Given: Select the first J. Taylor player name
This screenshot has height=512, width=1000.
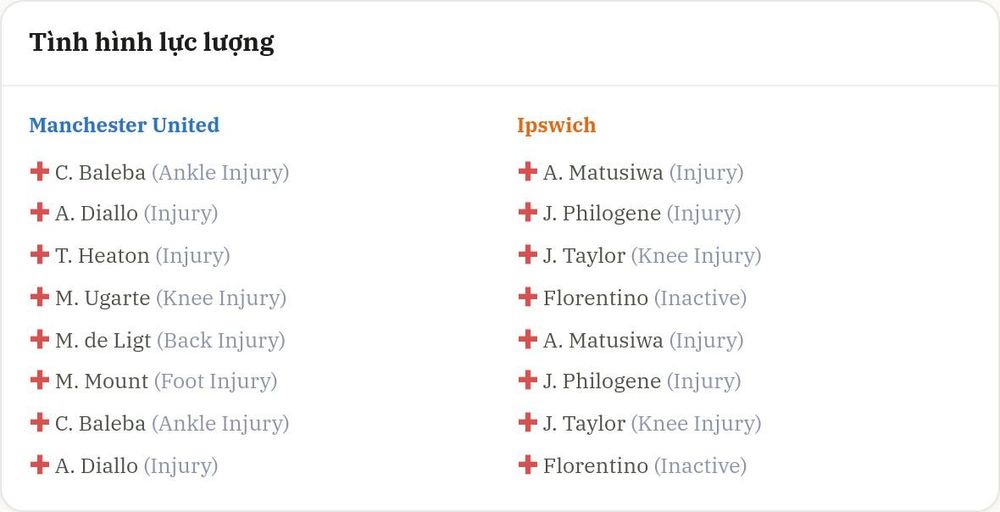Looking at the screenshot, I should [x=584, y=256].
